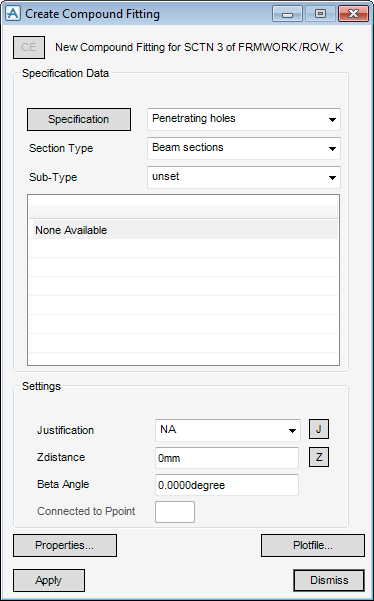Apply the compound fitting settings

(49, 581)
